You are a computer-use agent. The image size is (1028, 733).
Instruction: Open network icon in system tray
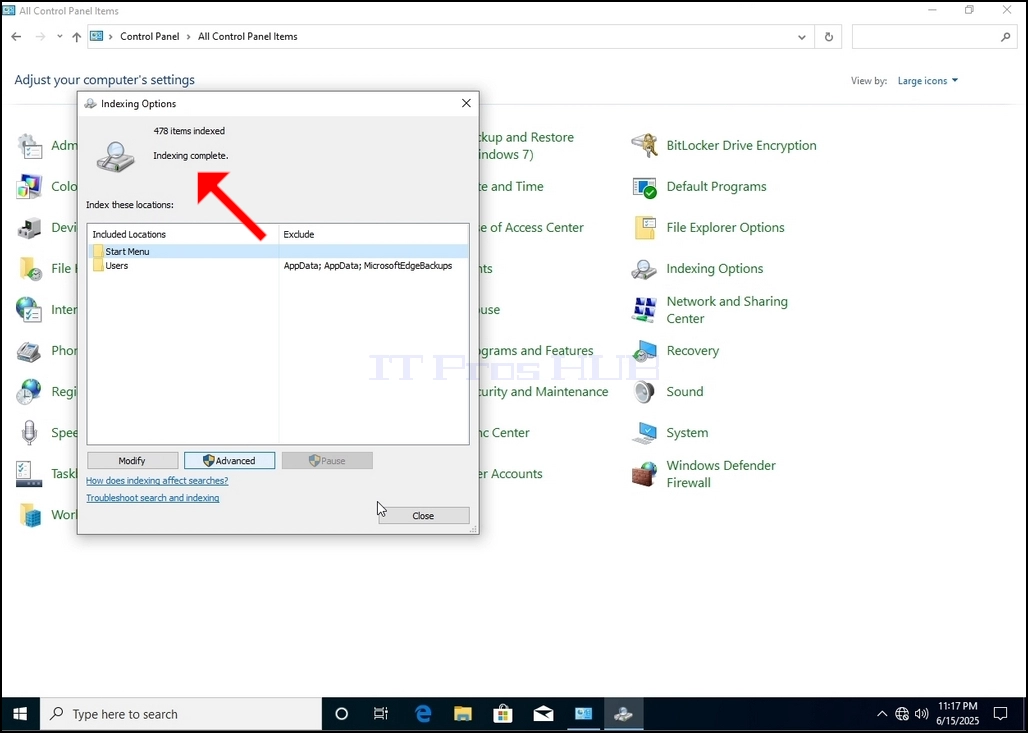902,714
